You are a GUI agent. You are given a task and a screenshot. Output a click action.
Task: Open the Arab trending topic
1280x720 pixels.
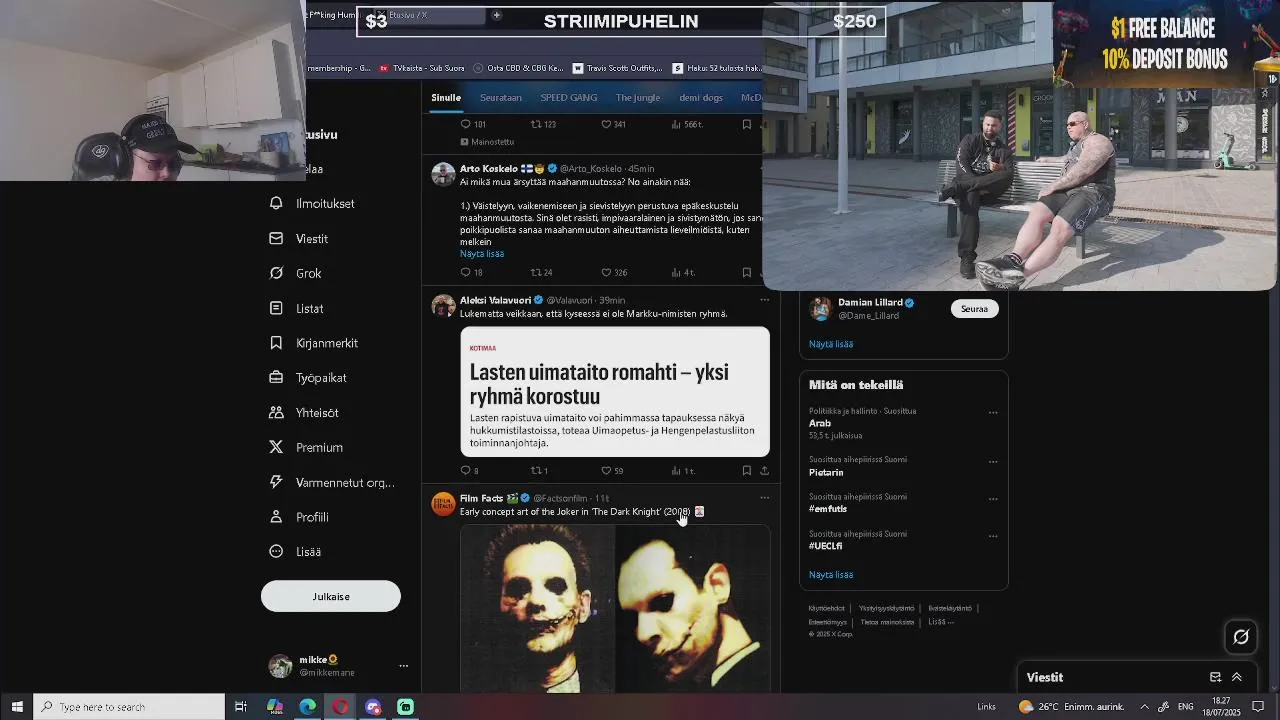[820, 423]
